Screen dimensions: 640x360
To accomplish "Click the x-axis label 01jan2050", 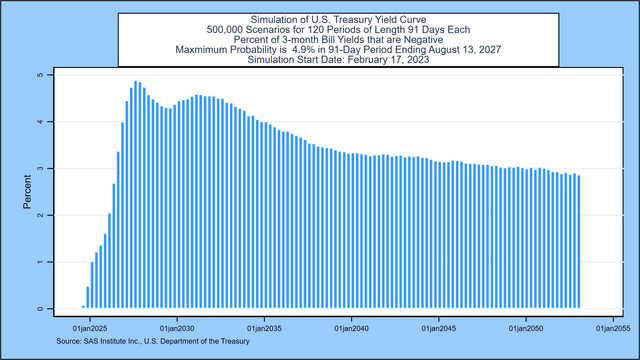I will [526, 328].
